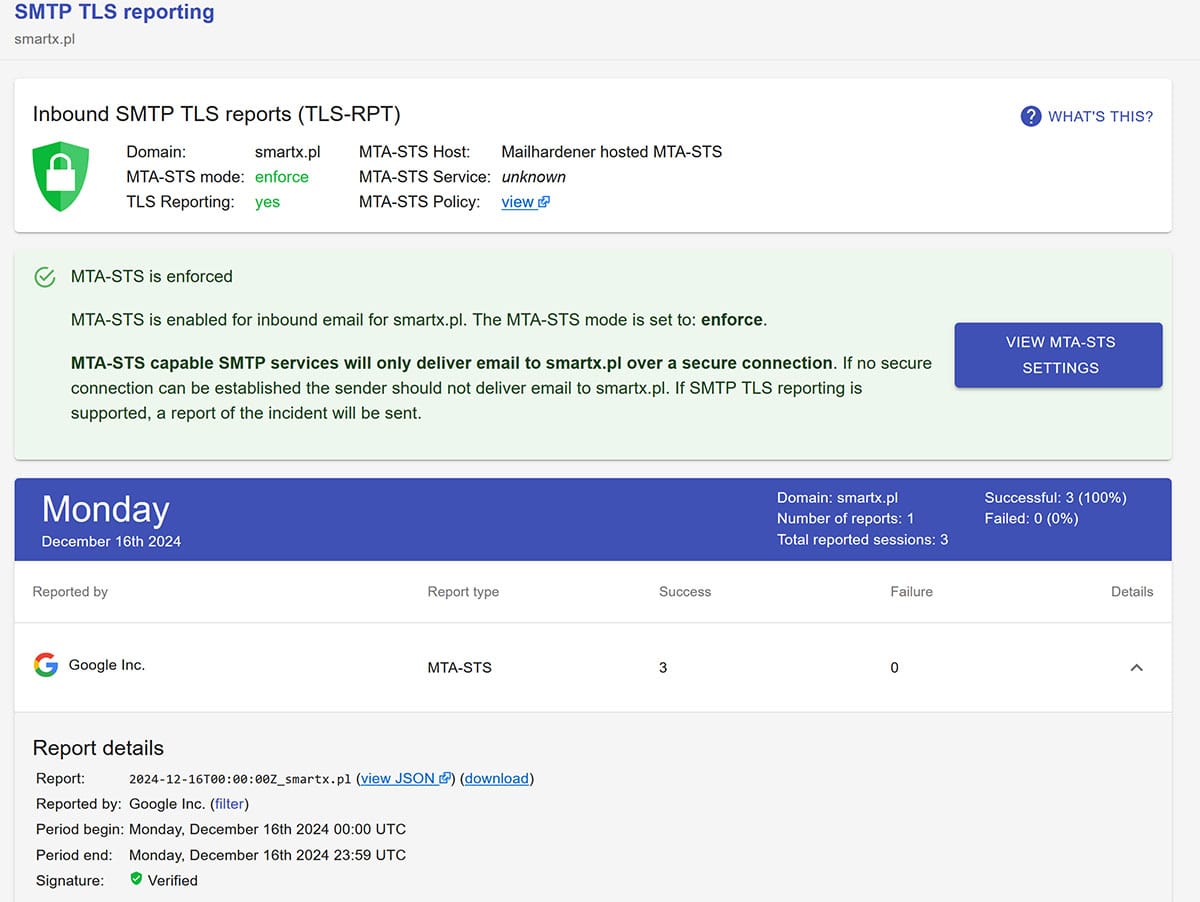
Task: Collapse the Google Inc. report details chevron
Action: pos(1136,667)
